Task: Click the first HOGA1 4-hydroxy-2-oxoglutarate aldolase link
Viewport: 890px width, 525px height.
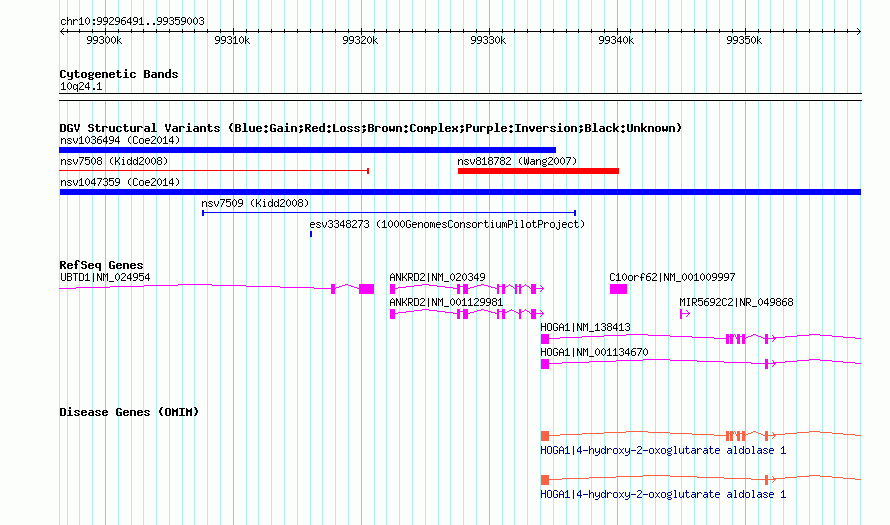Action: click(663, 451)
